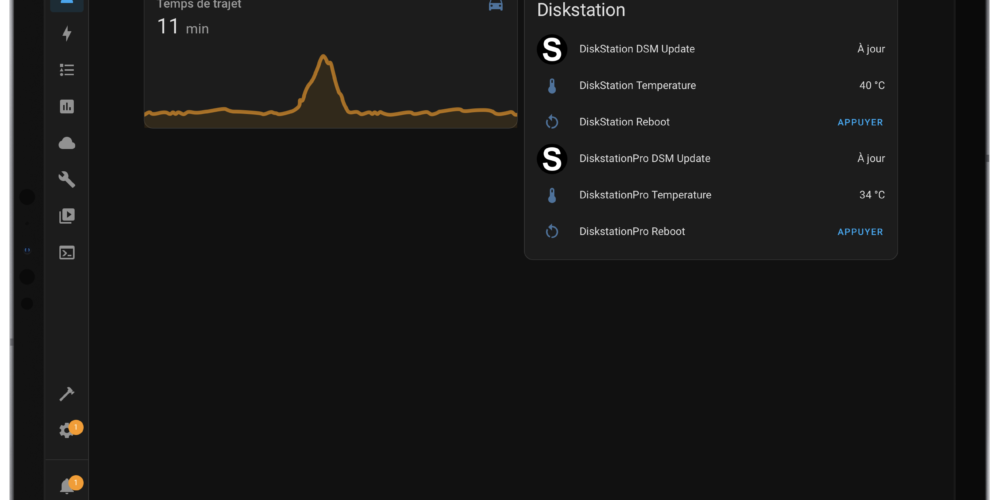
Task: Open the Media play-box icon in sidebar
Action: [67, 216]
